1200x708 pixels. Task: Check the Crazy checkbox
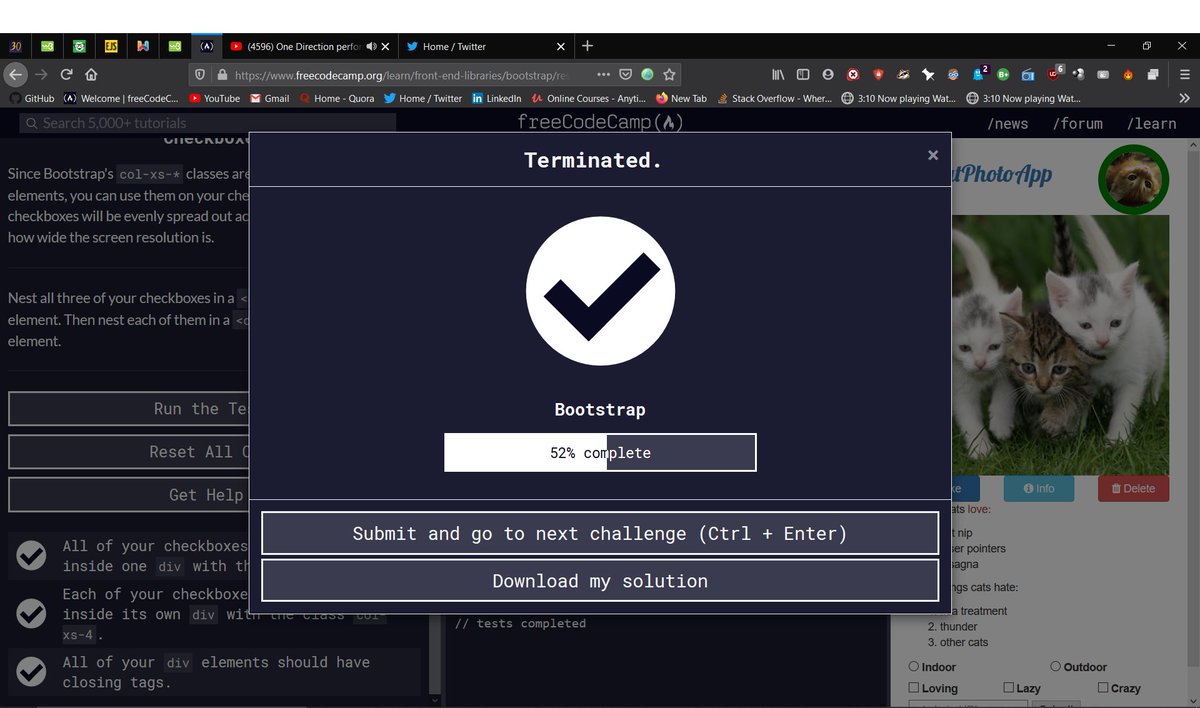pos(1103,688)
